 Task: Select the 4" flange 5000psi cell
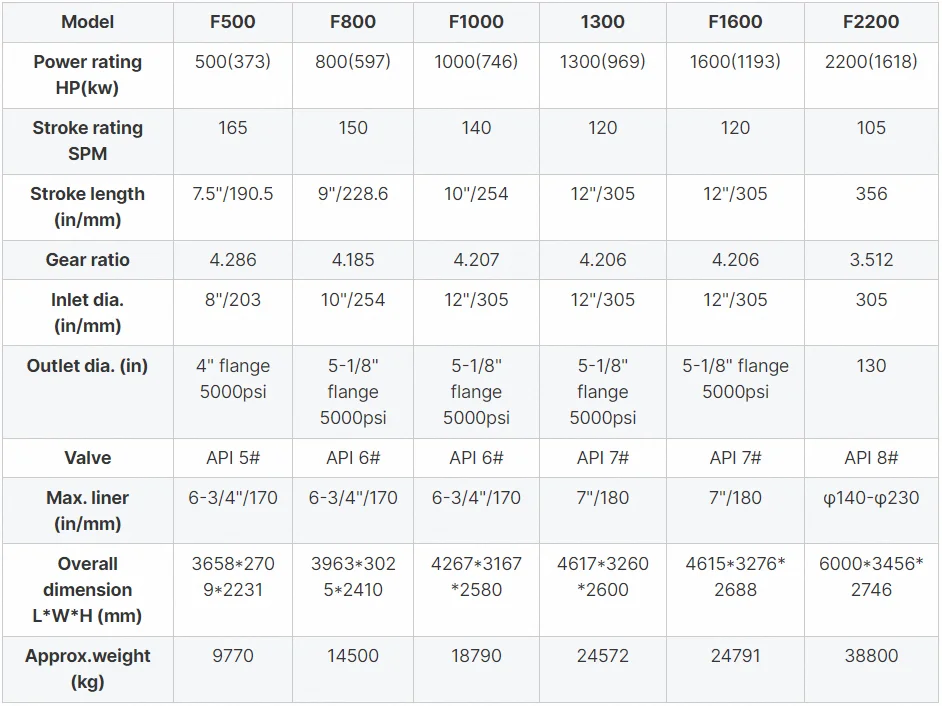[x=232, y=379]
